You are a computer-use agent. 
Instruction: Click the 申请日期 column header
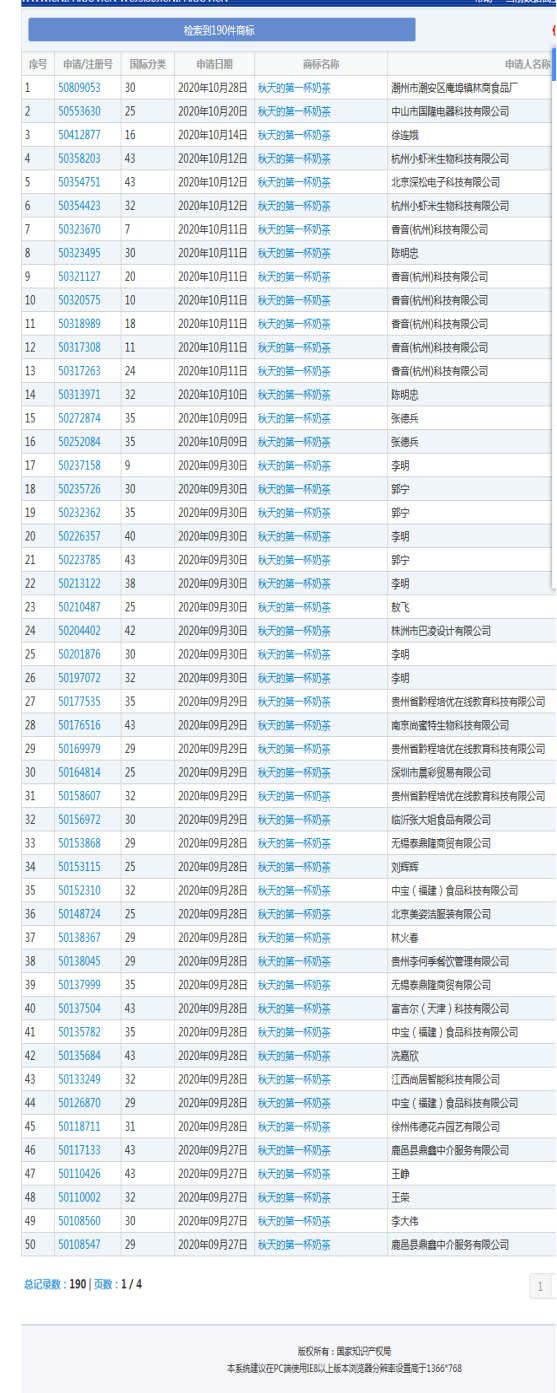214,64
